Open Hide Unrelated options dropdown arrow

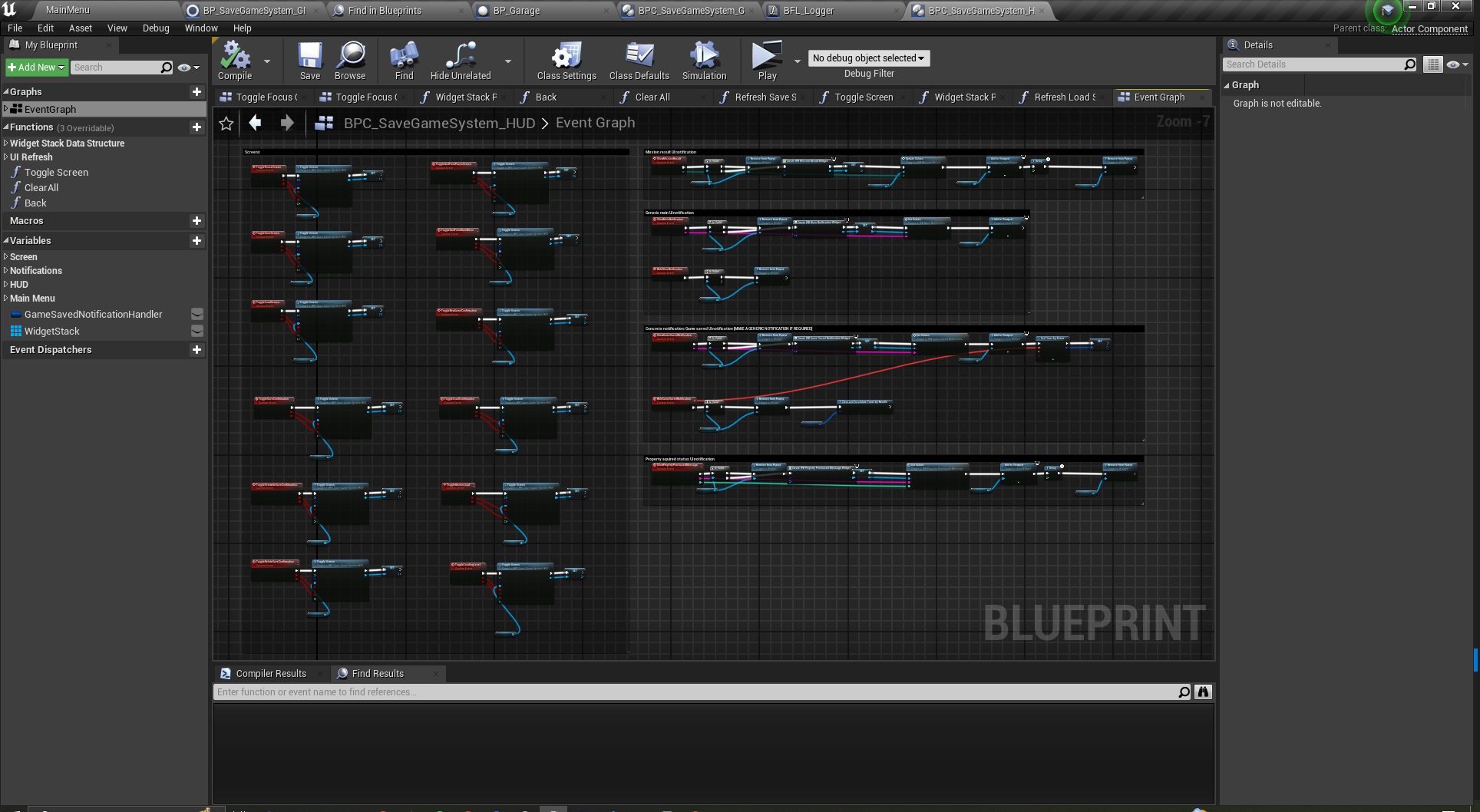click(507, 61)
